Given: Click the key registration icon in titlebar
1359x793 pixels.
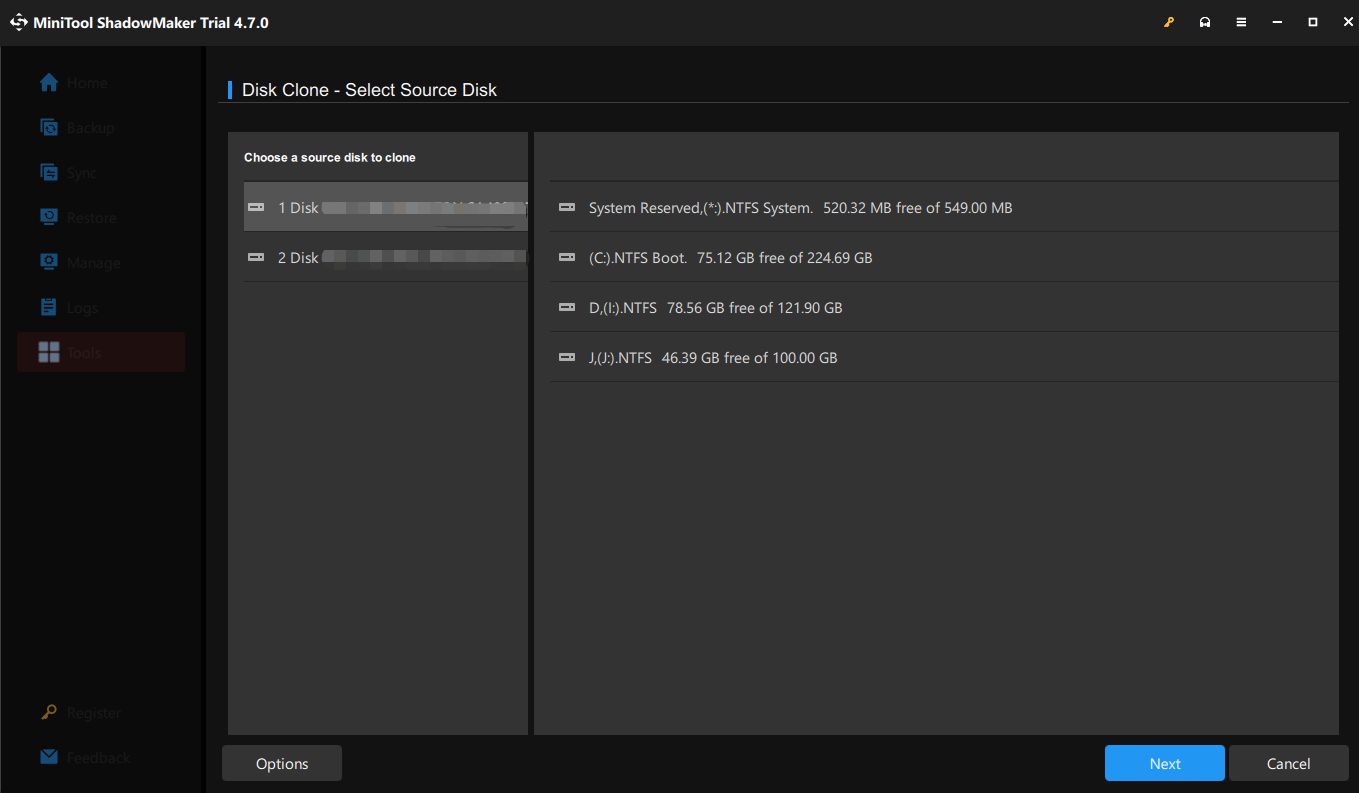Looking at the screenshot, I should [1169, 21].
